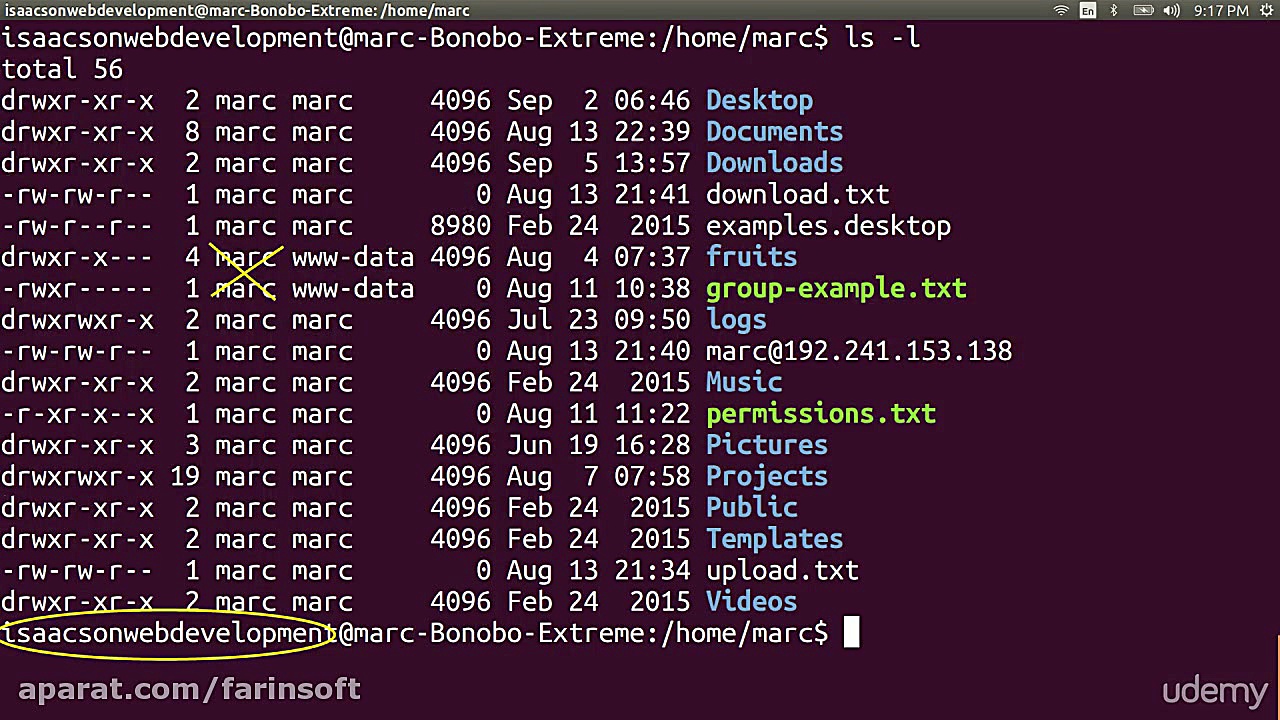Click the marc@192.241.153.138 file entry
This screenshot has width=1280, height=720.
858,351
